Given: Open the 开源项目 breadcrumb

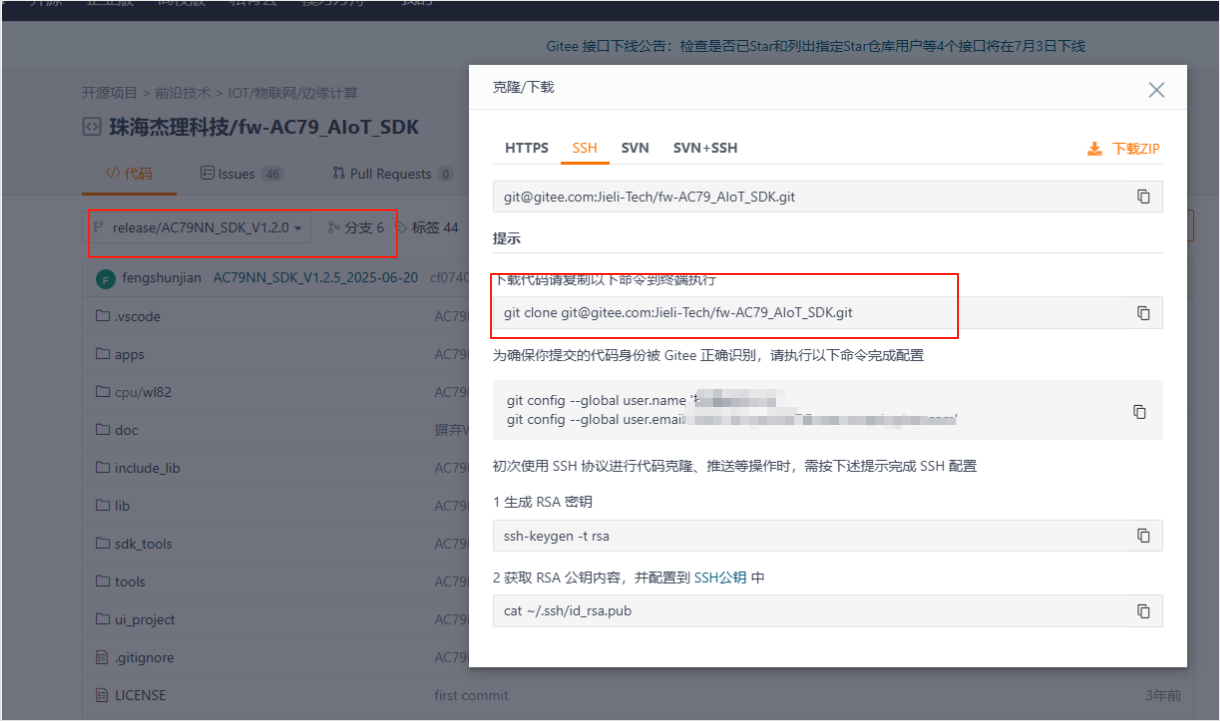Looking at the screenshot, I should [110, 93].
